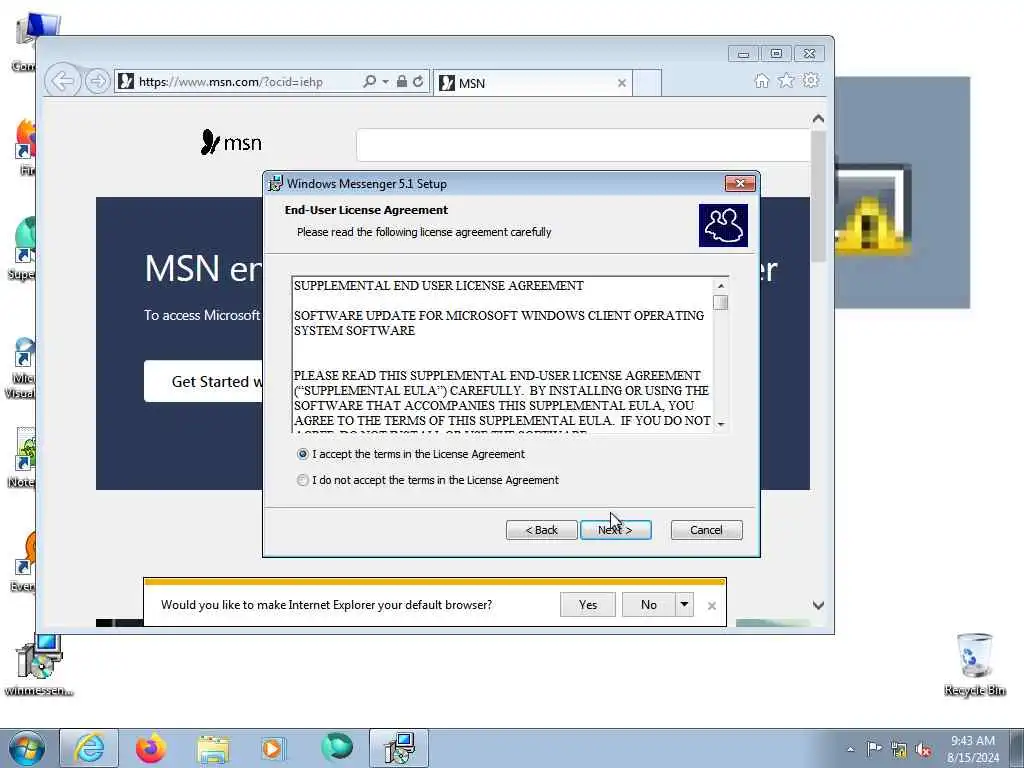Click the msn butterfly logo on page
This screenshot has width=1024, height=768.
pyautogui.click(x=231, y=142)
